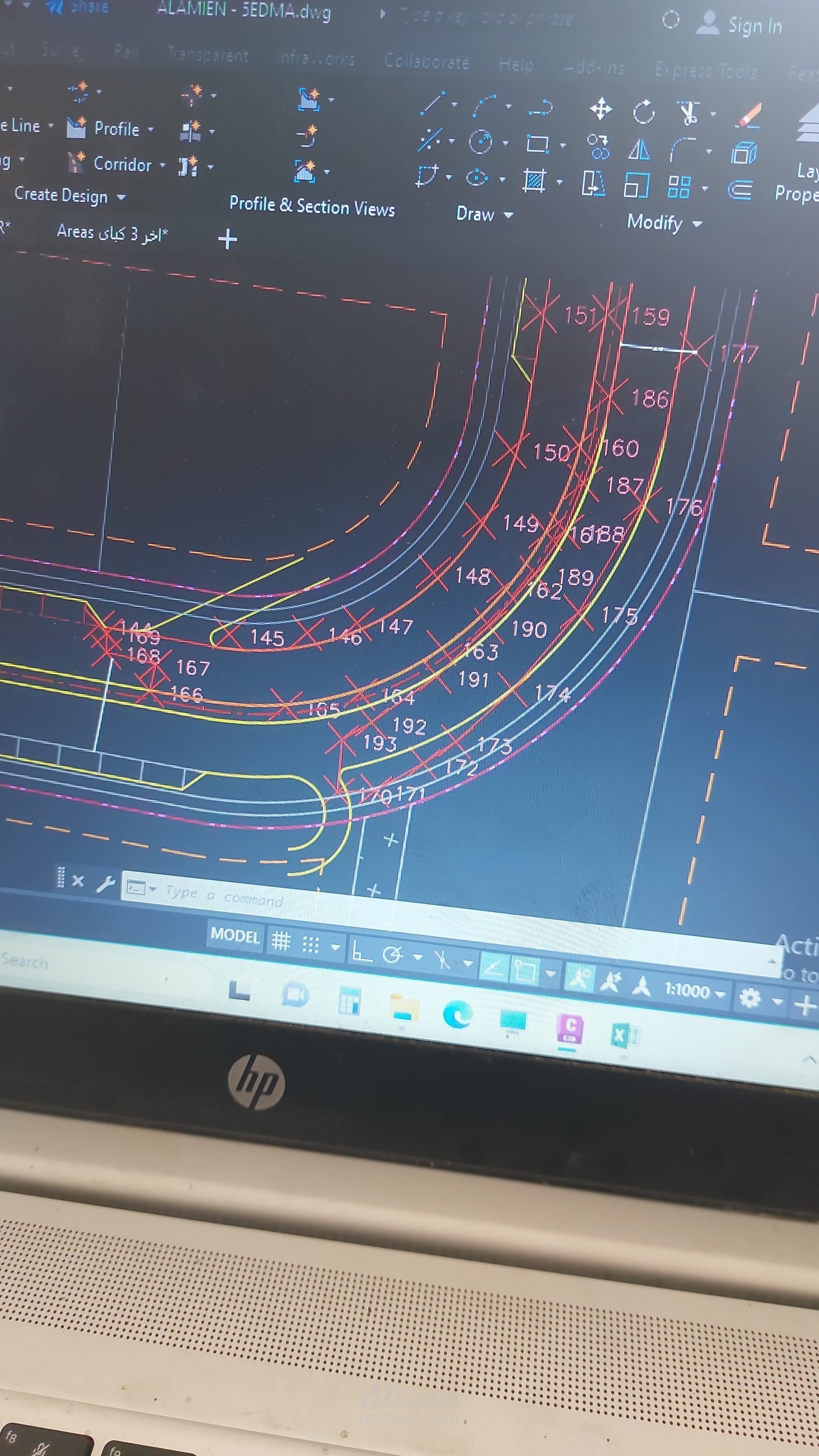Image resolution: width=819 pixels, height=1456 pixels.
Task: Toggle object snap tracking in status bar
Action: click(x=493, y=968)
